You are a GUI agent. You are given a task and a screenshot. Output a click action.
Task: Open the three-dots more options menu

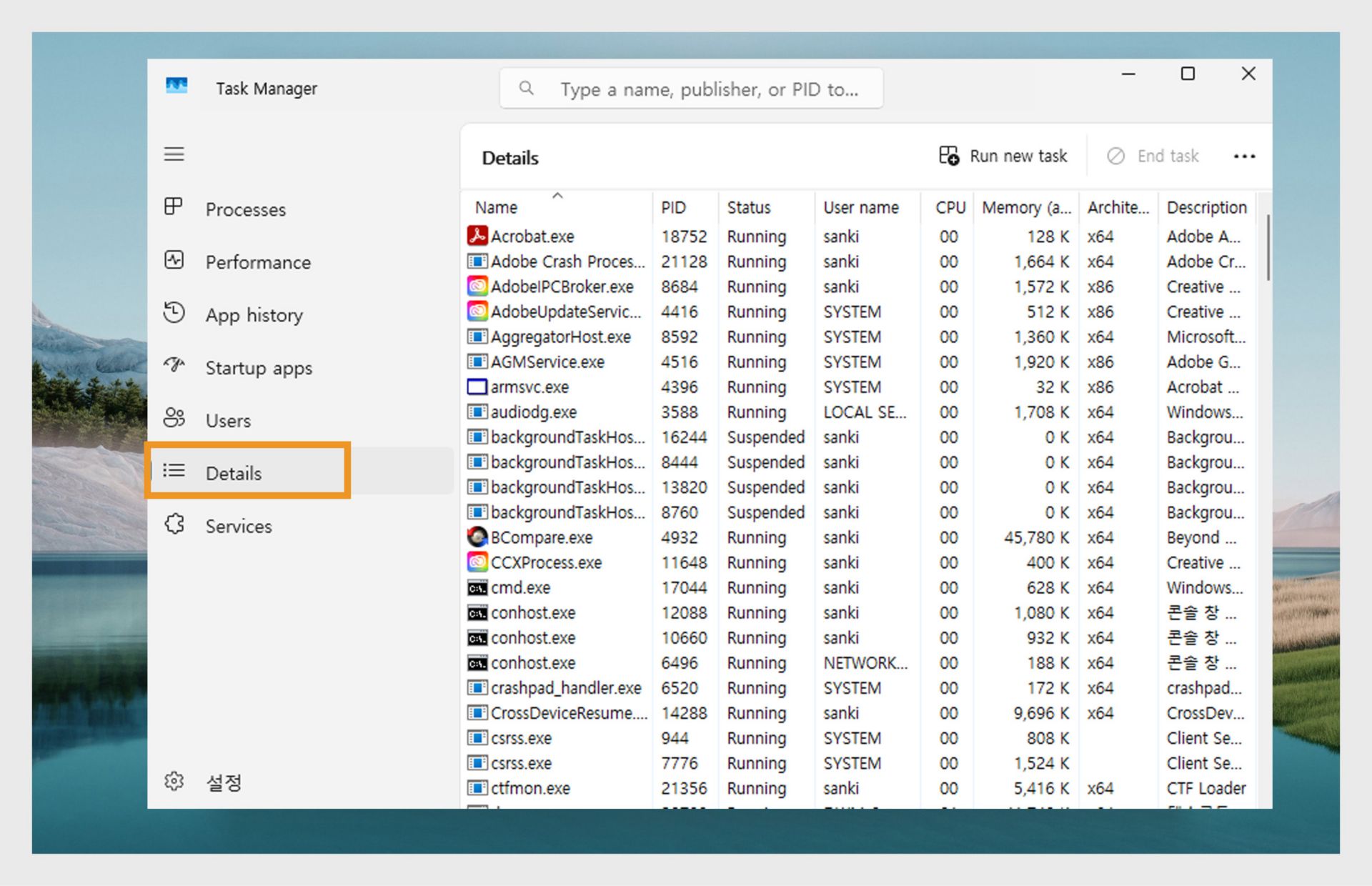pyautogui.click(x=1244, y=156)
